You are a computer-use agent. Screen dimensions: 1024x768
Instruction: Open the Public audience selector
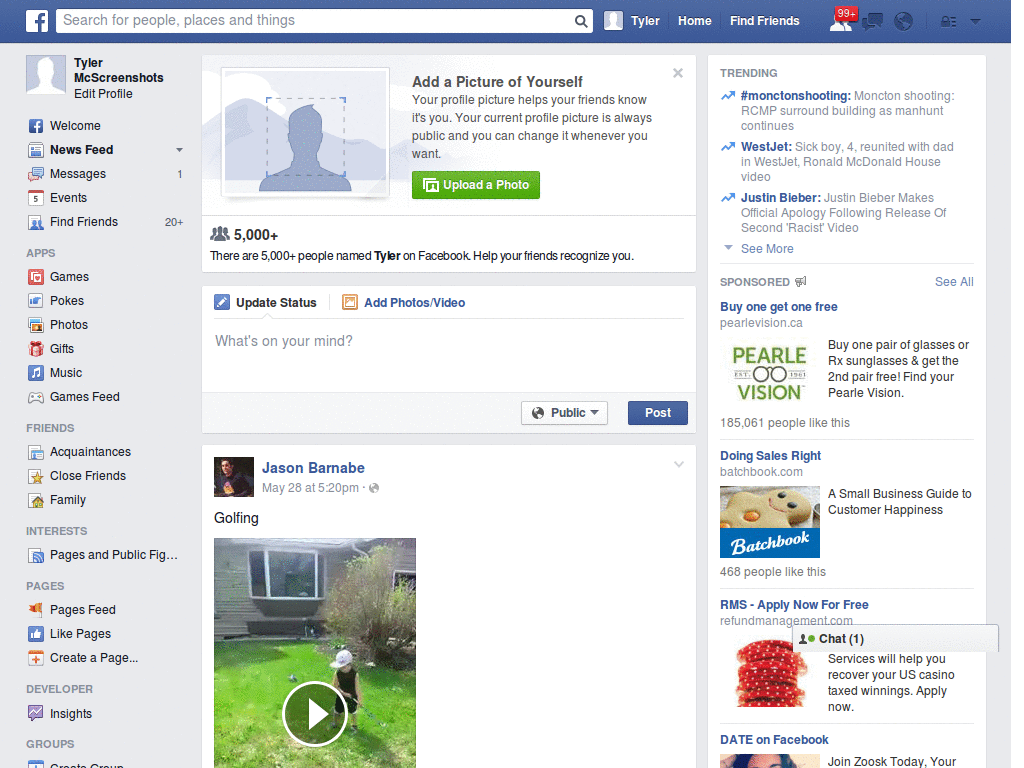(x=564, y=413)
